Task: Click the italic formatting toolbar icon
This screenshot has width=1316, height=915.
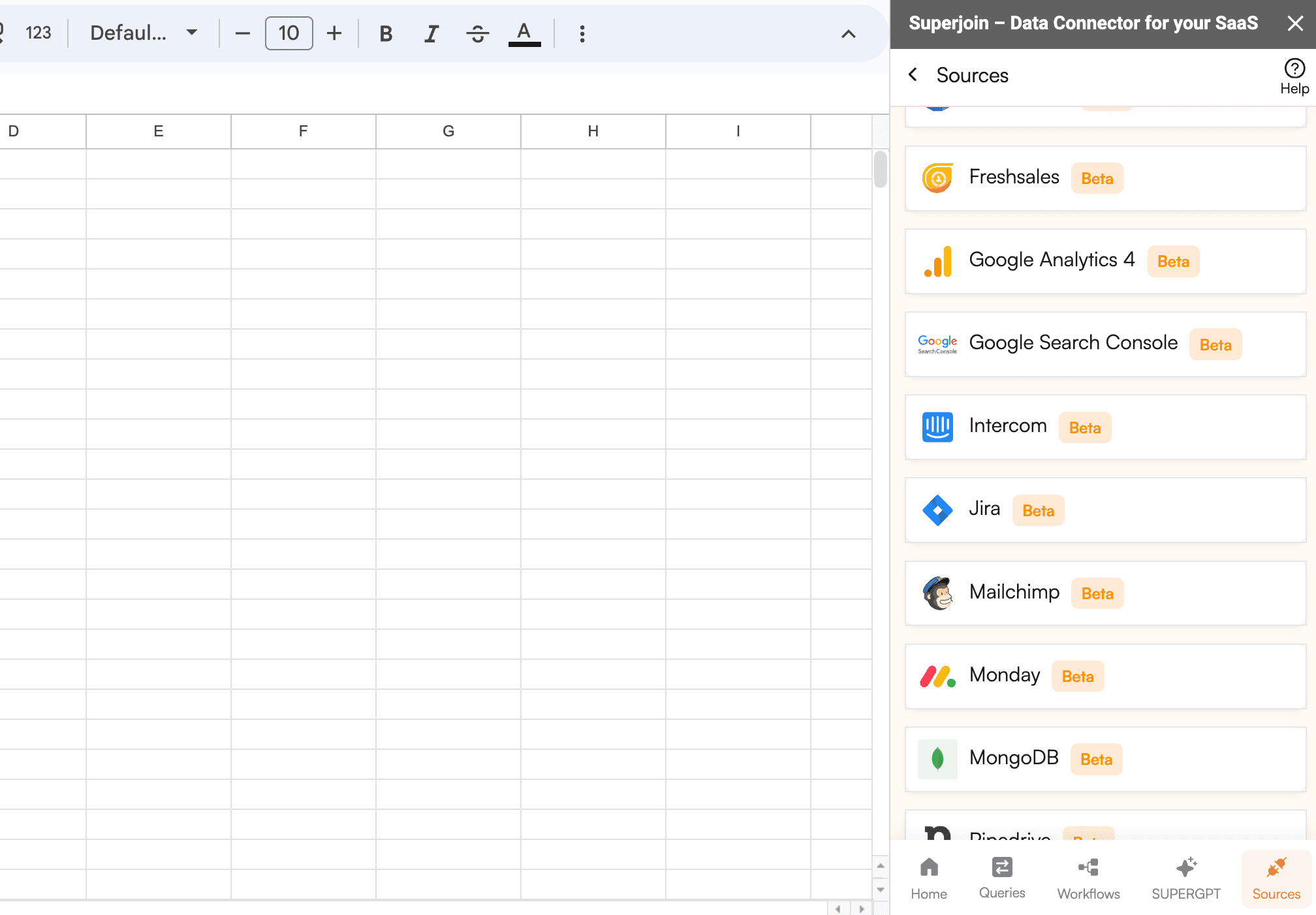Action: 431,34
